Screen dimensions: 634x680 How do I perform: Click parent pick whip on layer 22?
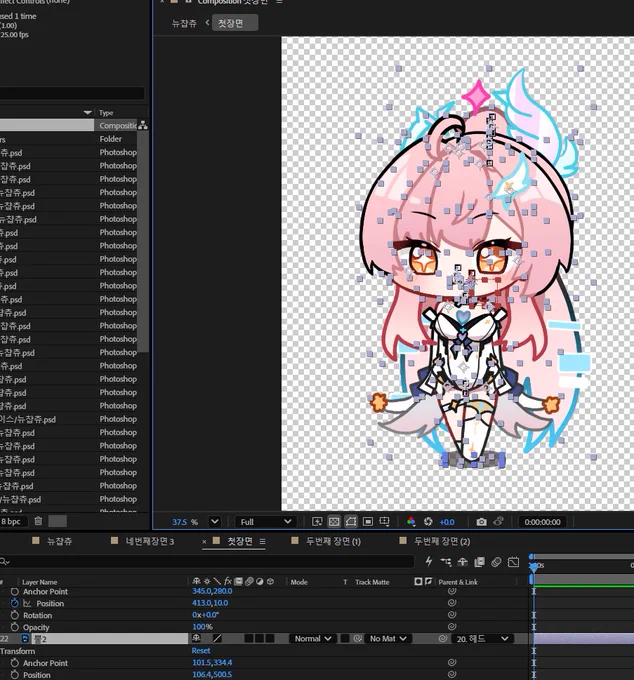443,638
